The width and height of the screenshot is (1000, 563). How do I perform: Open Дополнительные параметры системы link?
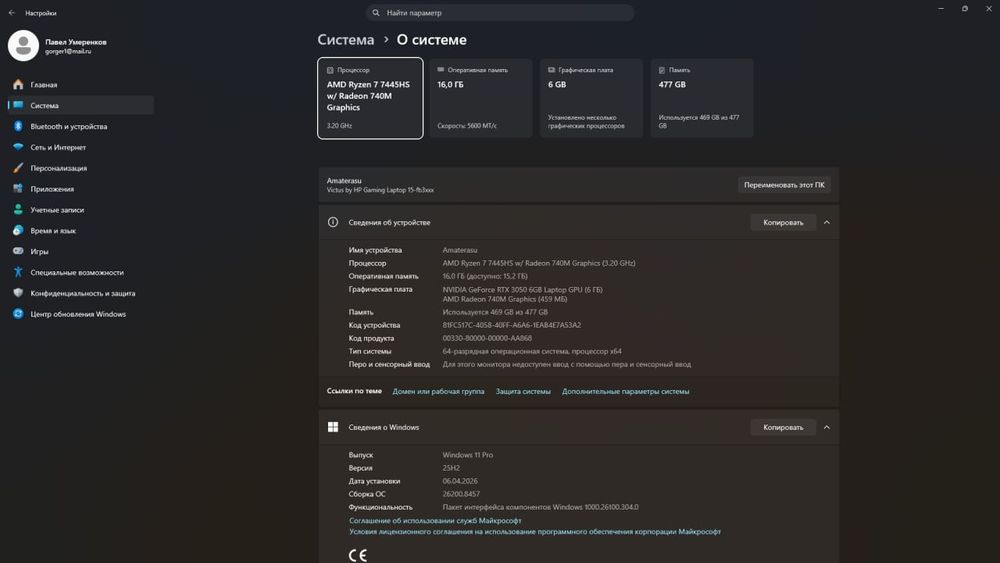pyautogui.click(x=626, y=391)
